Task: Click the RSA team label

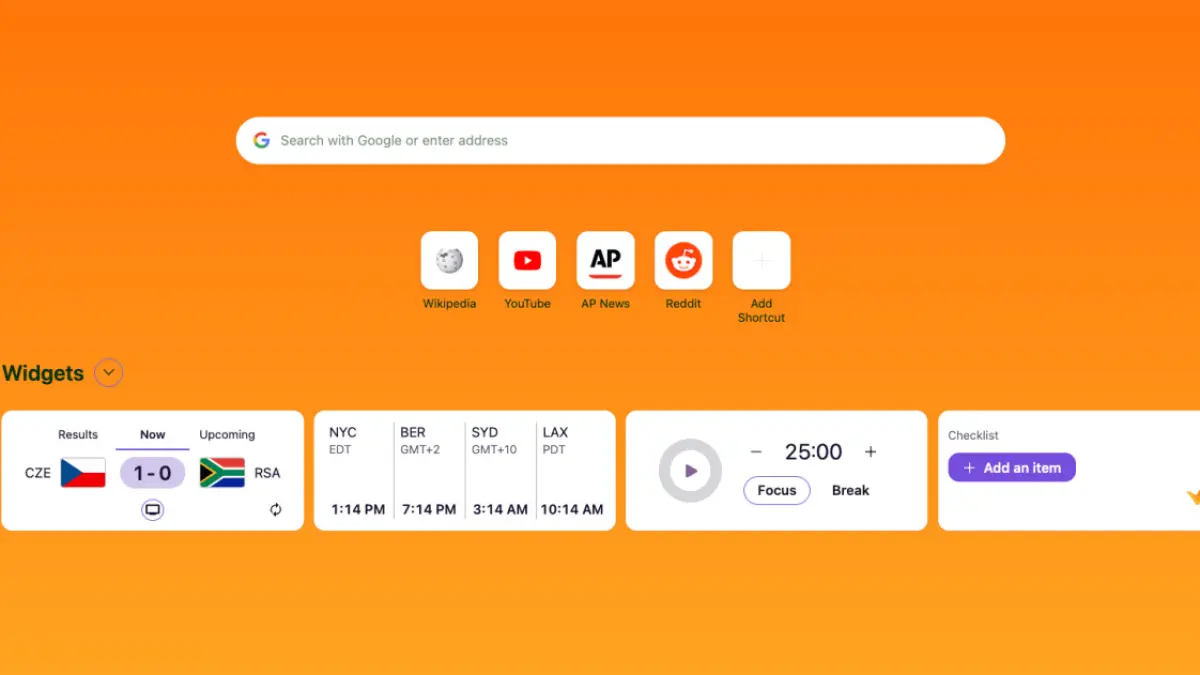Action: [x=268, y=473]
